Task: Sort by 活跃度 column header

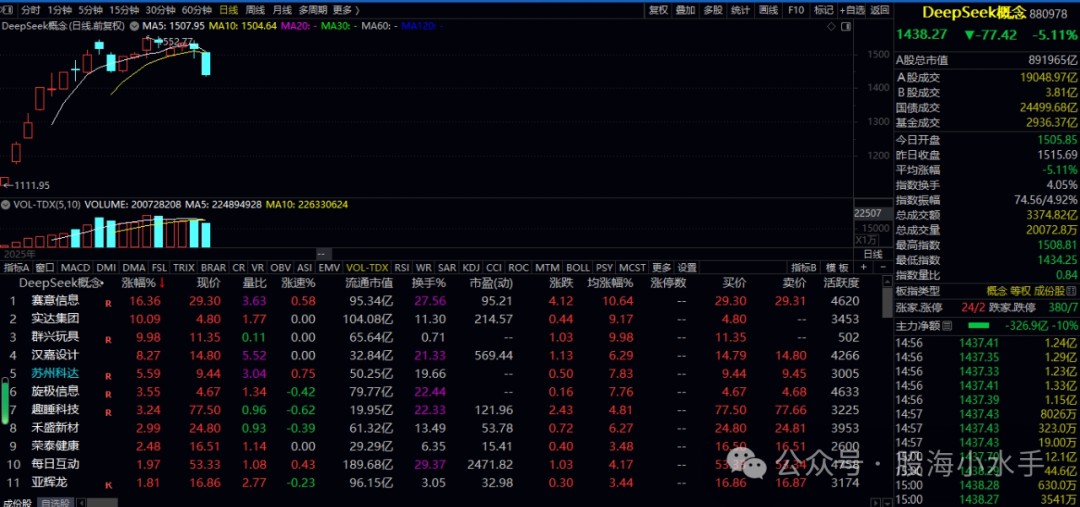Action: pos(842,283)
